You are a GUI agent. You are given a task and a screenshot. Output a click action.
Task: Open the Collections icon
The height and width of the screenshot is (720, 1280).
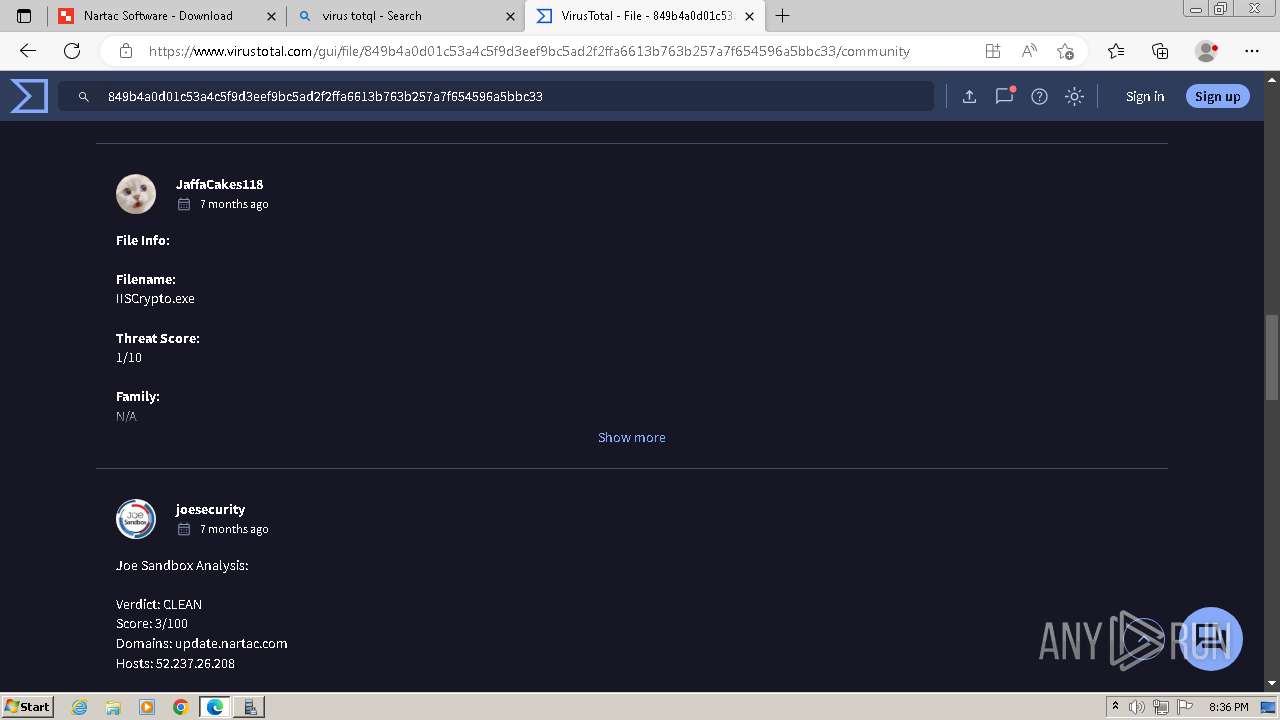(1160, 51)
